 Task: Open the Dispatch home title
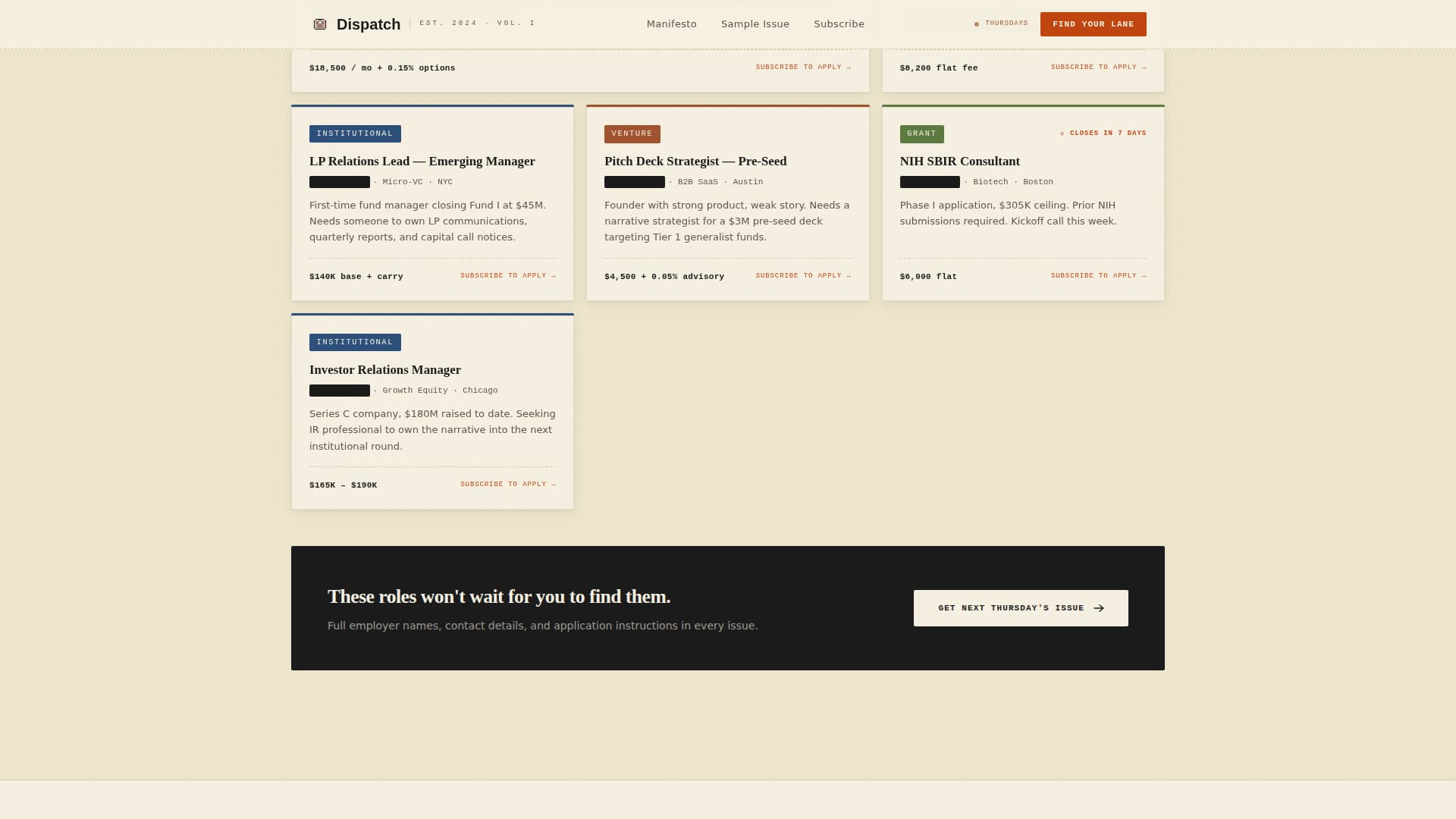click(369, 24)
